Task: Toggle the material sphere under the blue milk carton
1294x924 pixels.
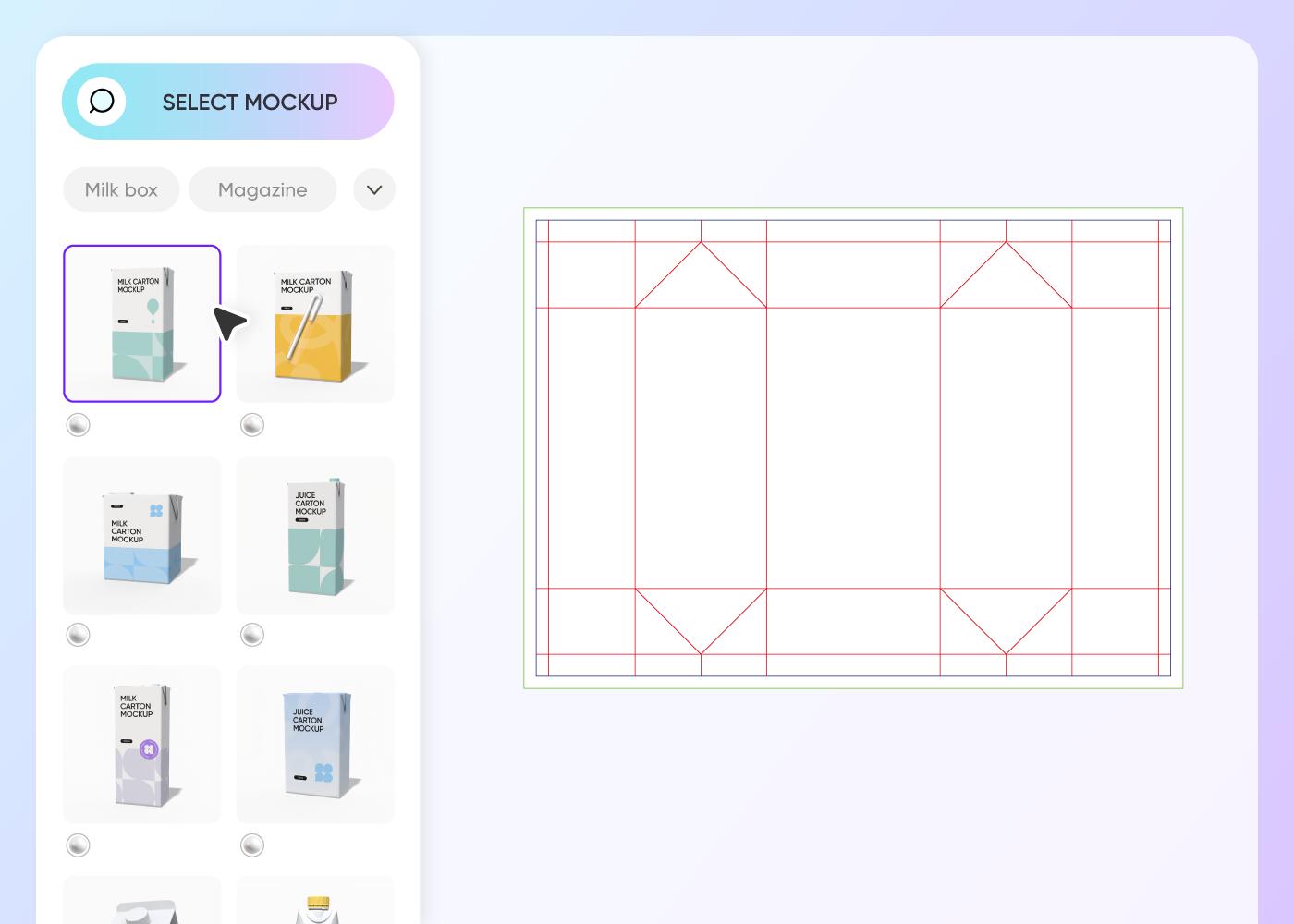Action: click(79, 635)
